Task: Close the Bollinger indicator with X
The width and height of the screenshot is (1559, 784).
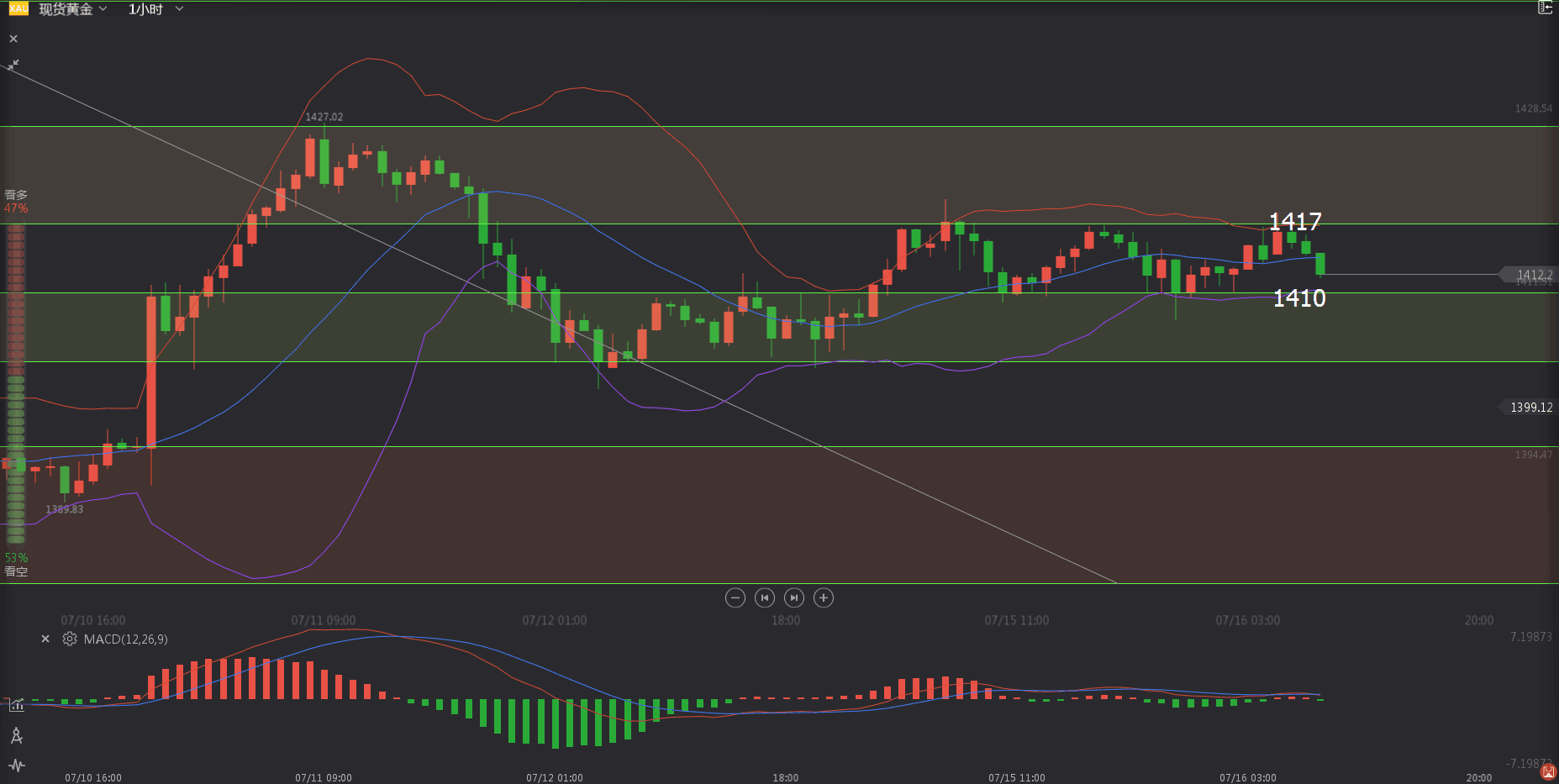Action: (13, 39)
